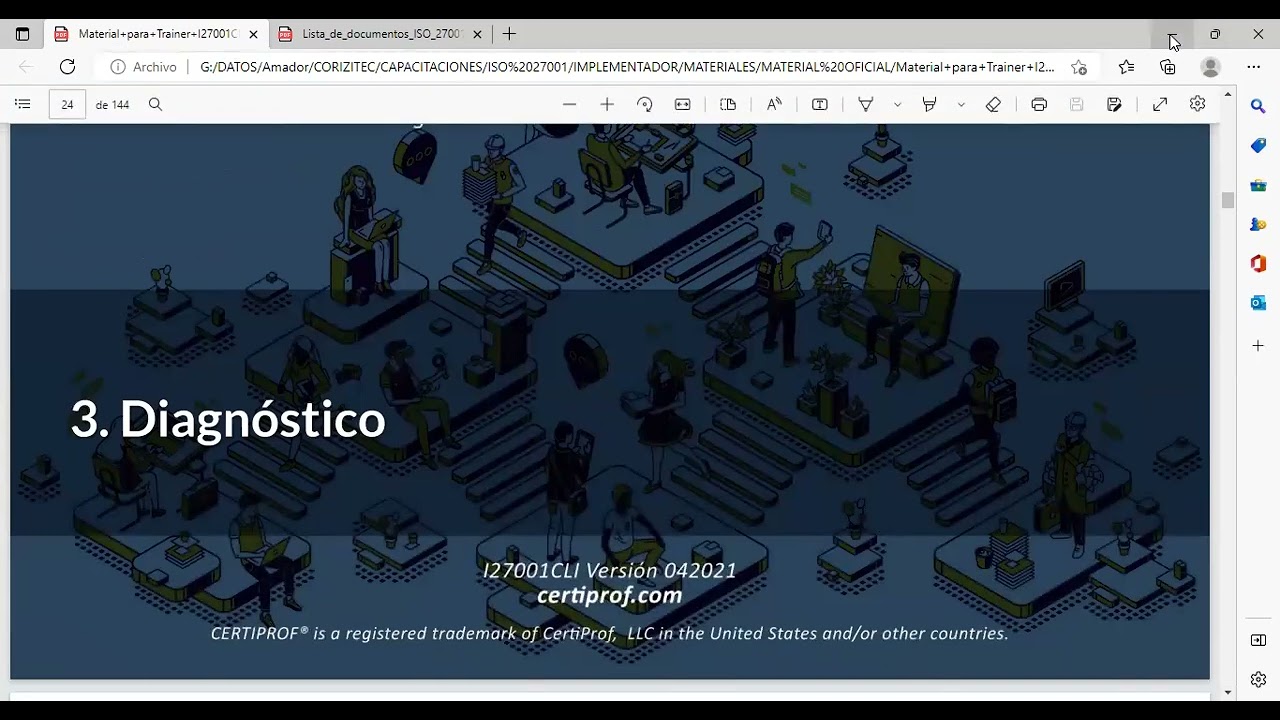Open sidebar settings gear at bottom
Viewport: 1280px width, 720px height.
click(x=1258, y=680)
